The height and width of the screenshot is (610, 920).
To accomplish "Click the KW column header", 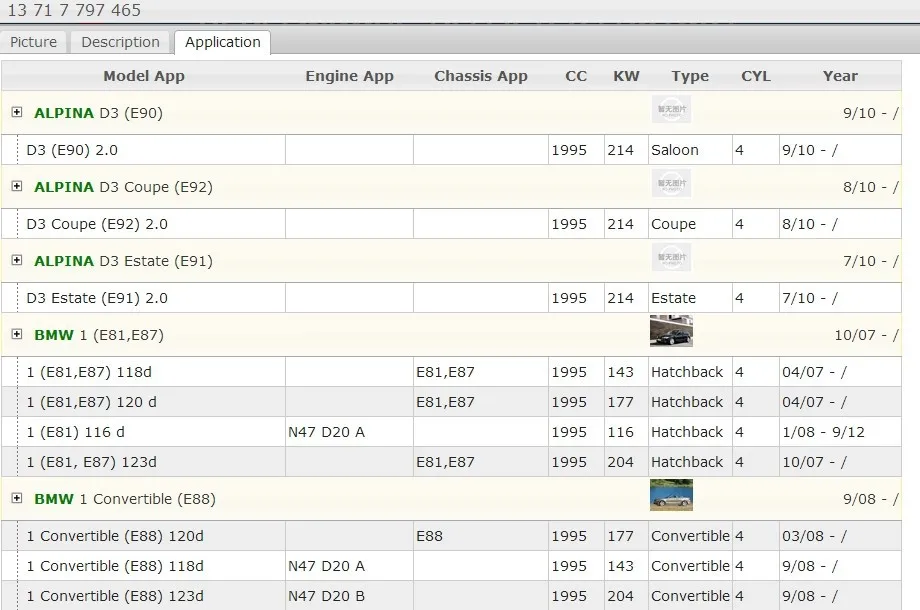I will point(627,76).
